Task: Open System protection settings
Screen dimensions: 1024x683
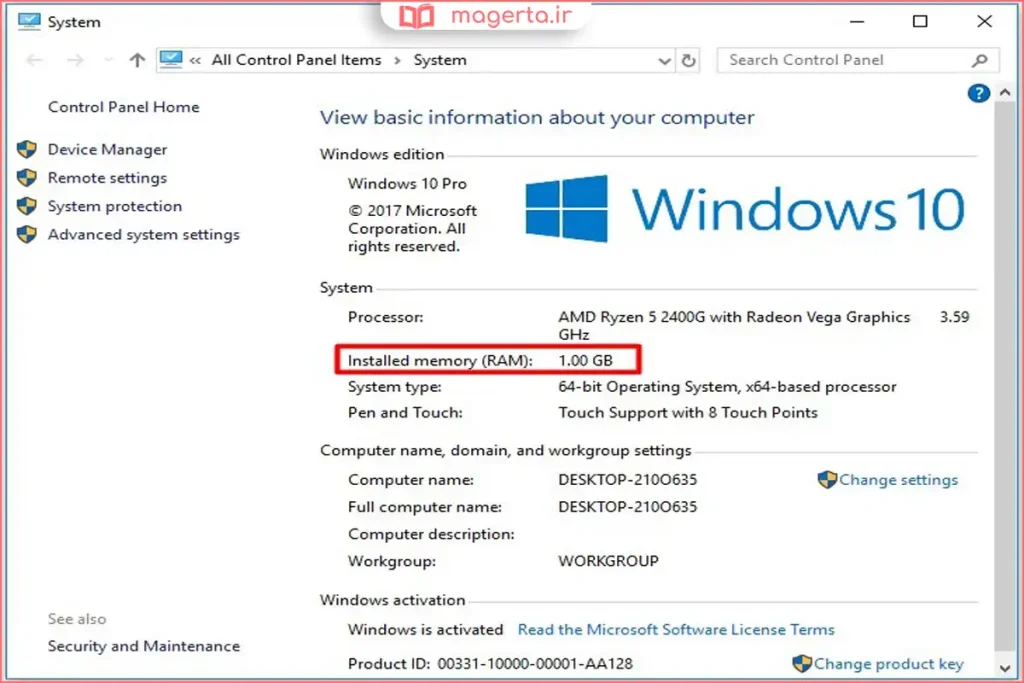Action: pos(115,206)
